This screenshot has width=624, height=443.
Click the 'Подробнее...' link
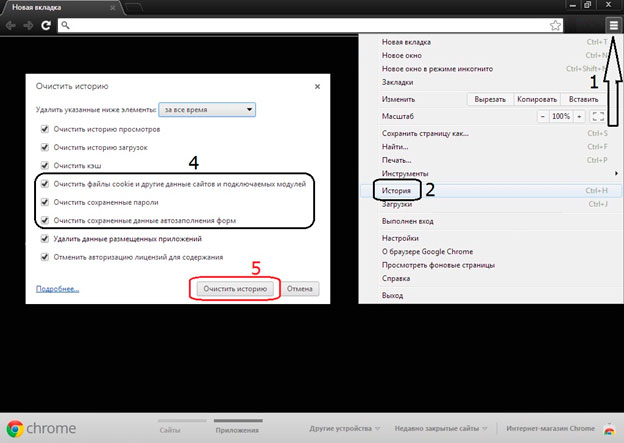[57, 288]
